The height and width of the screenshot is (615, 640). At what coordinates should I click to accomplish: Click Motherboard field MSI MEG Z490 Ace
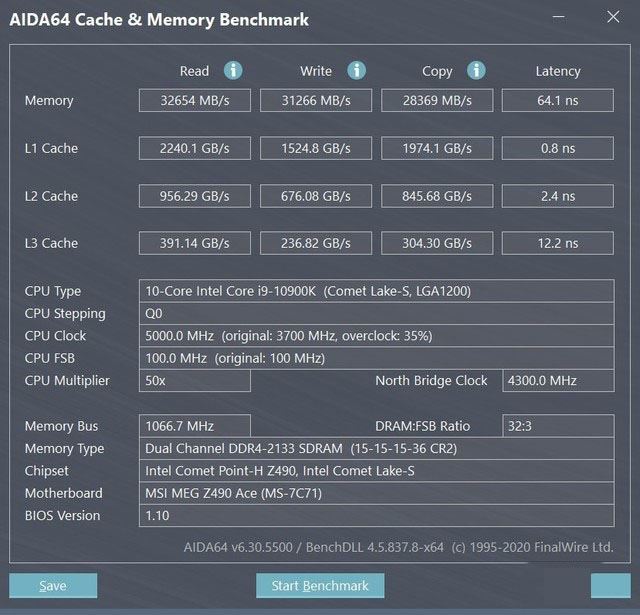click(377, 493)
